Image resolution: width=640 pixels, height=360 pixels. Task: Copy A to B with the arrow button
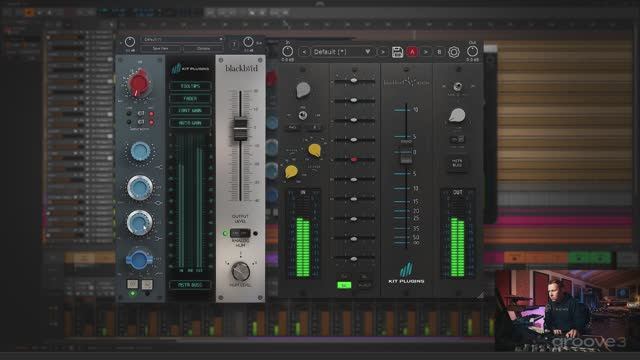coord(426,52)
